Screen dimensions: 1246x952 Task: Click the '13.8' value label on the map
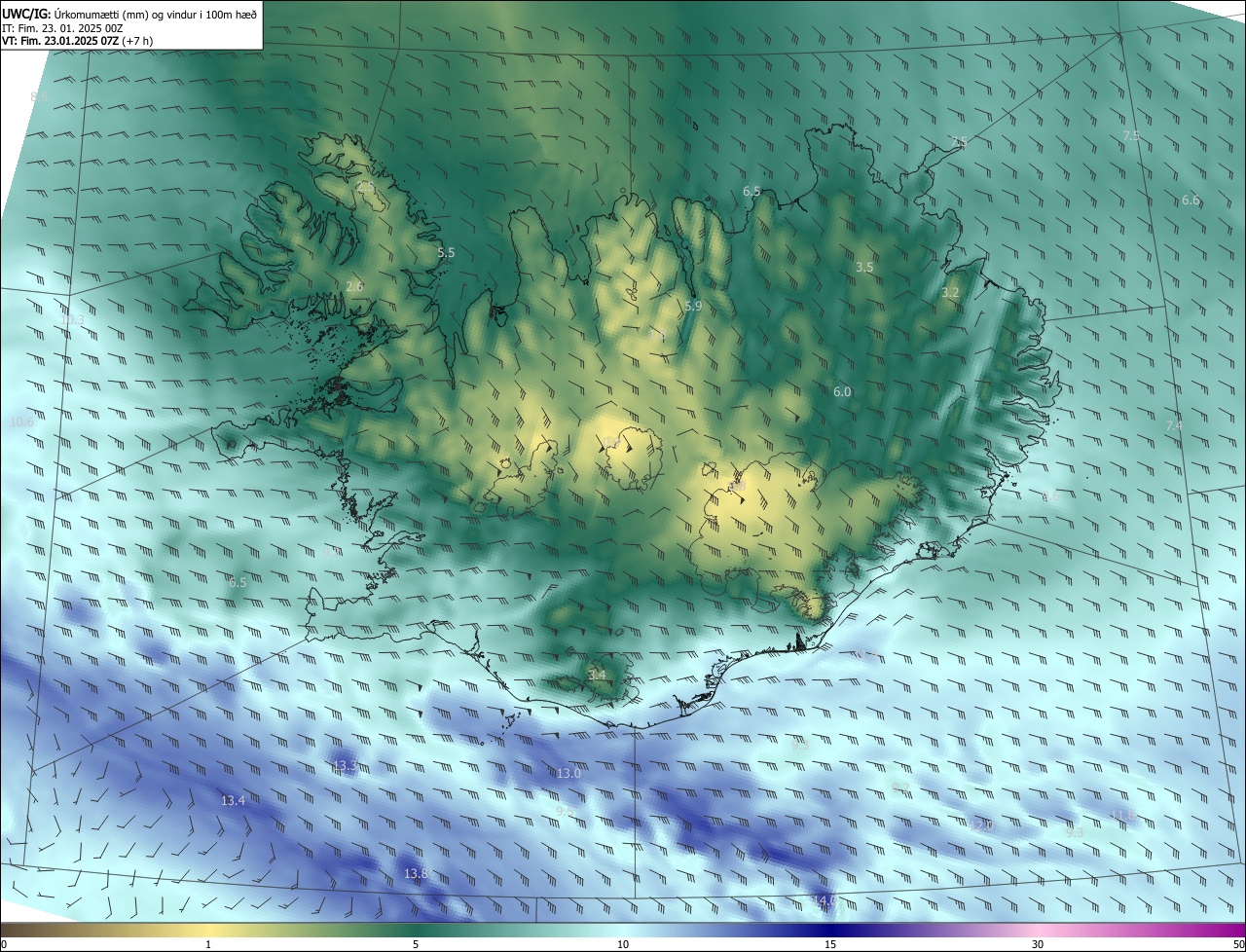416,873
